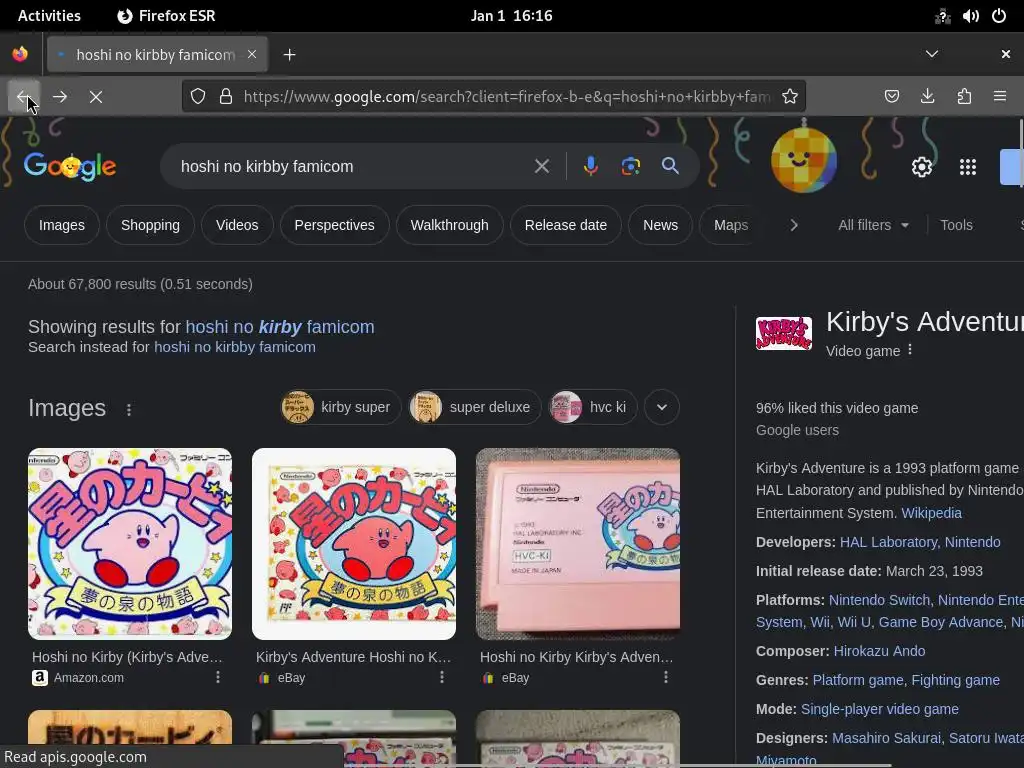Show more filter chips with right arrow
This screenshot has width=1024, height=768.
pos(793,225)
